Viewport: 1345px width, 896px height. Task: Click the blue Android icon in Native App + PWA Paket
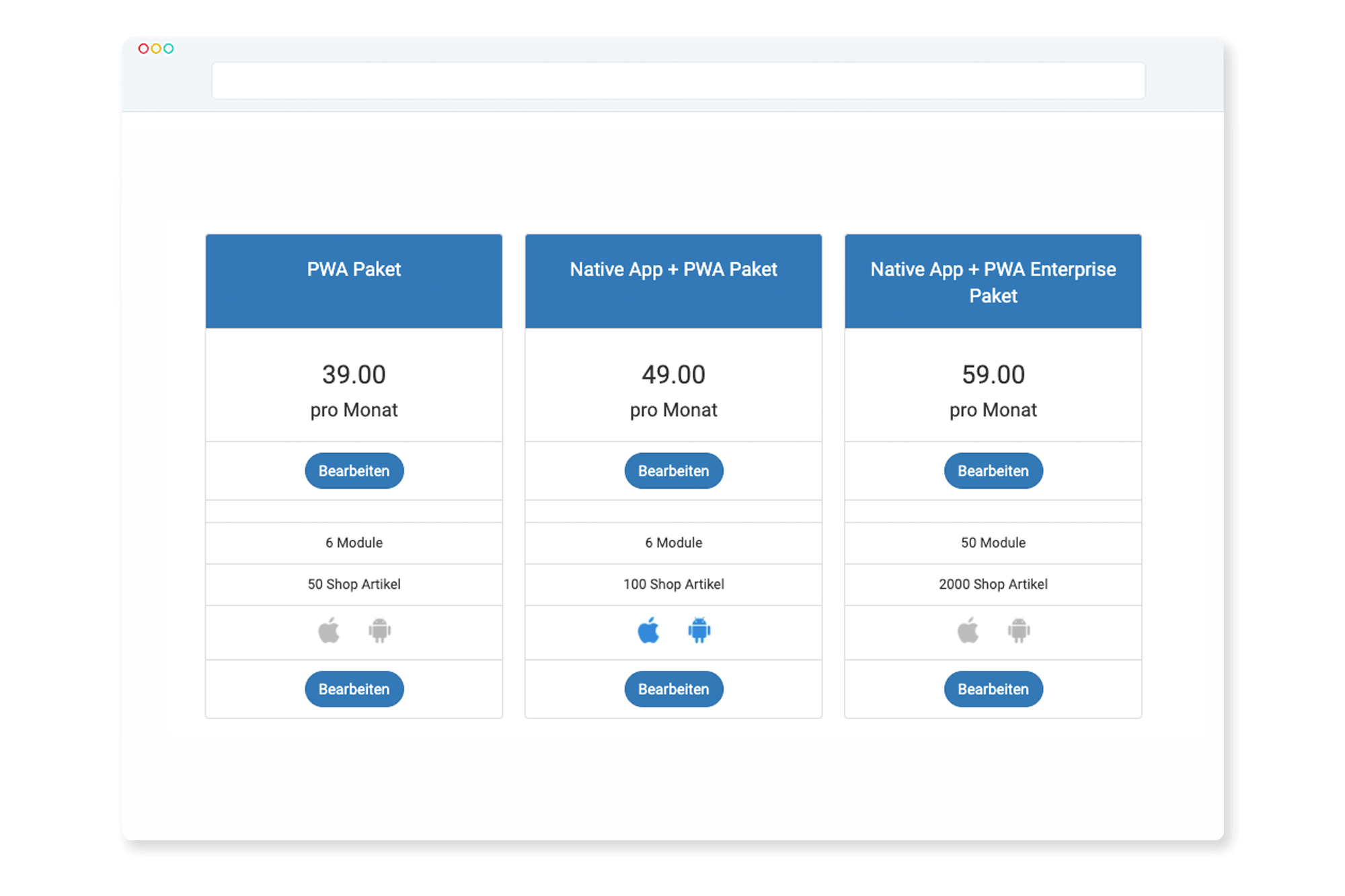[699, 630]
